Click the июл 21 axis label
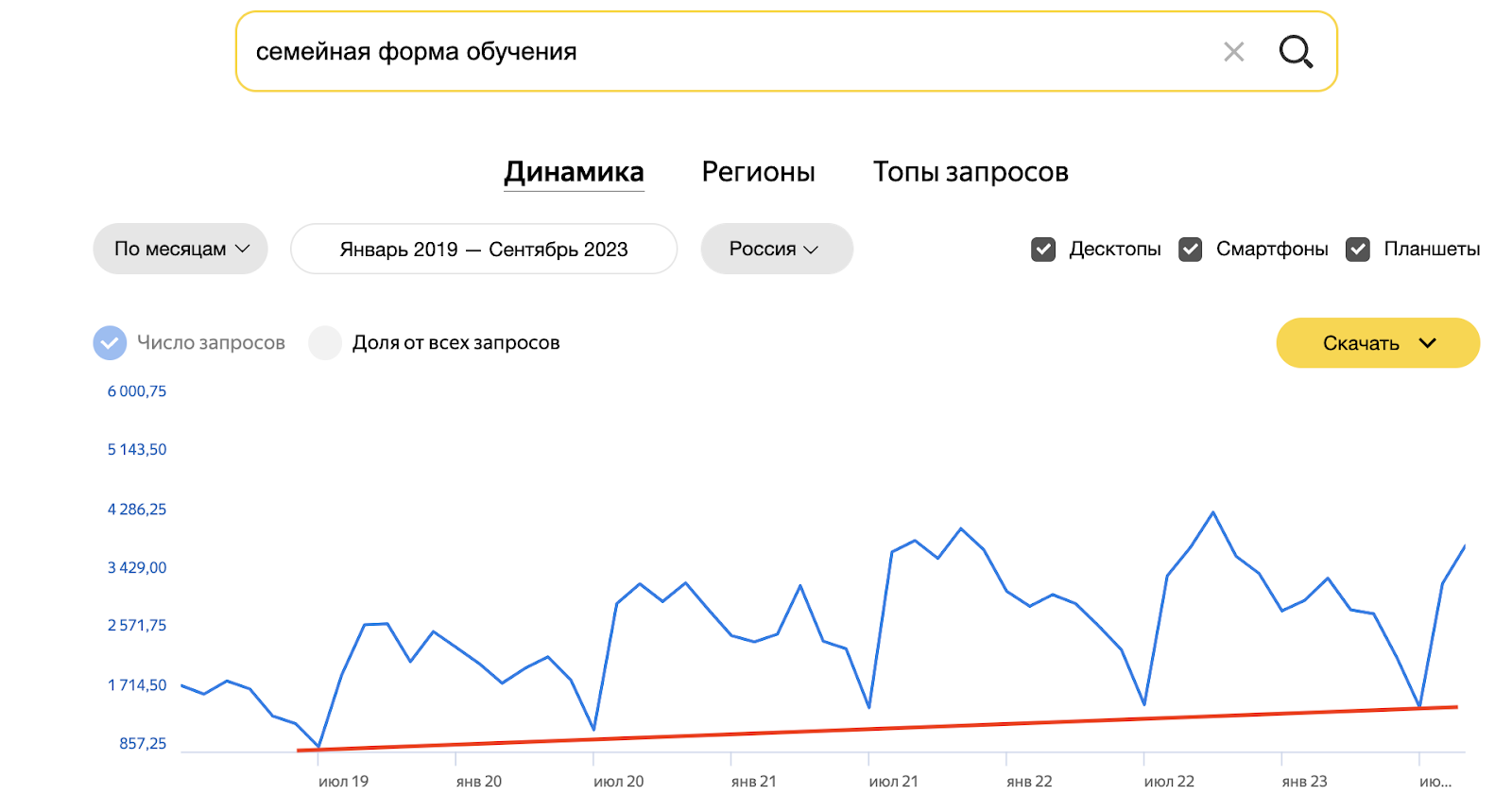 (x=894, y=782)
